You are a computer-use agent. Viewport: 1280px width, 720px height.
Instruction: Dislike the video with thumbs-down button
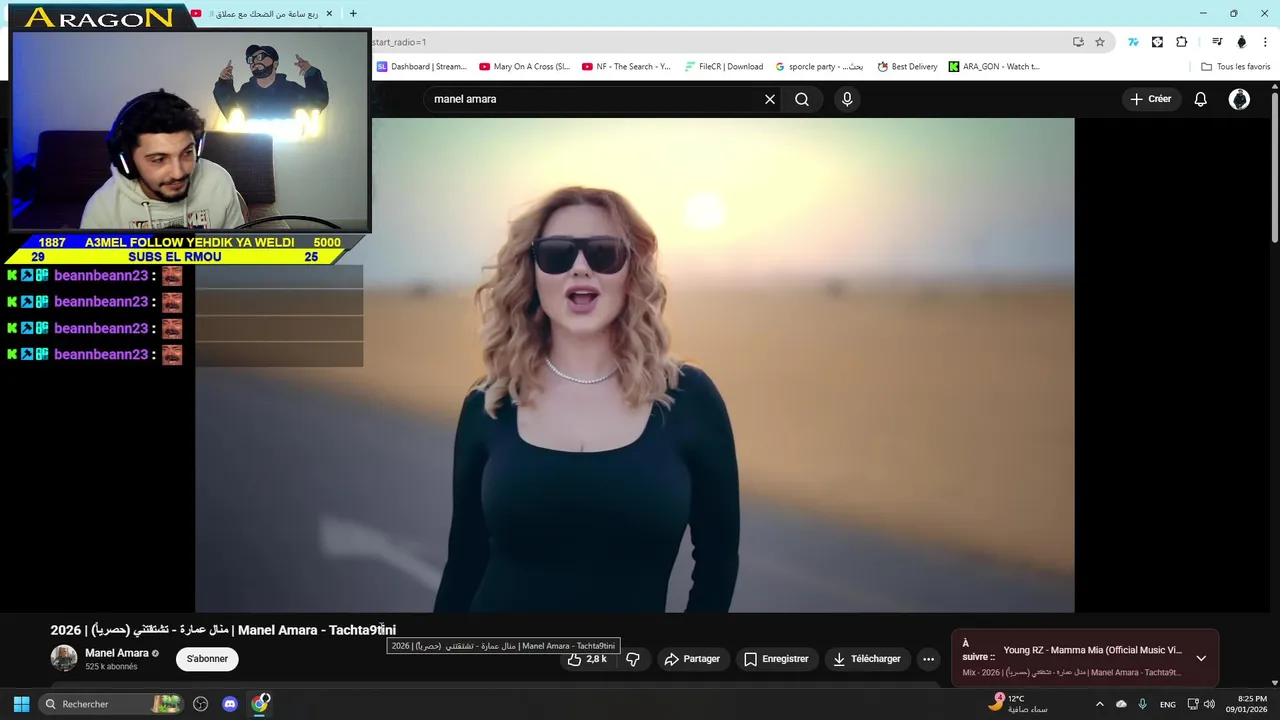point(633,659)
